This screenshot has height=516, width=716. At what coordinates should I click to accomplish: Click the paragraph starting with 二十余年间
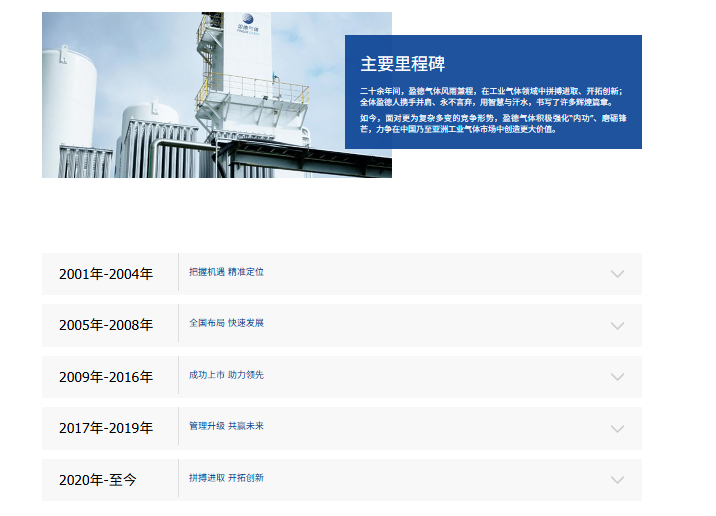[491, 96]
